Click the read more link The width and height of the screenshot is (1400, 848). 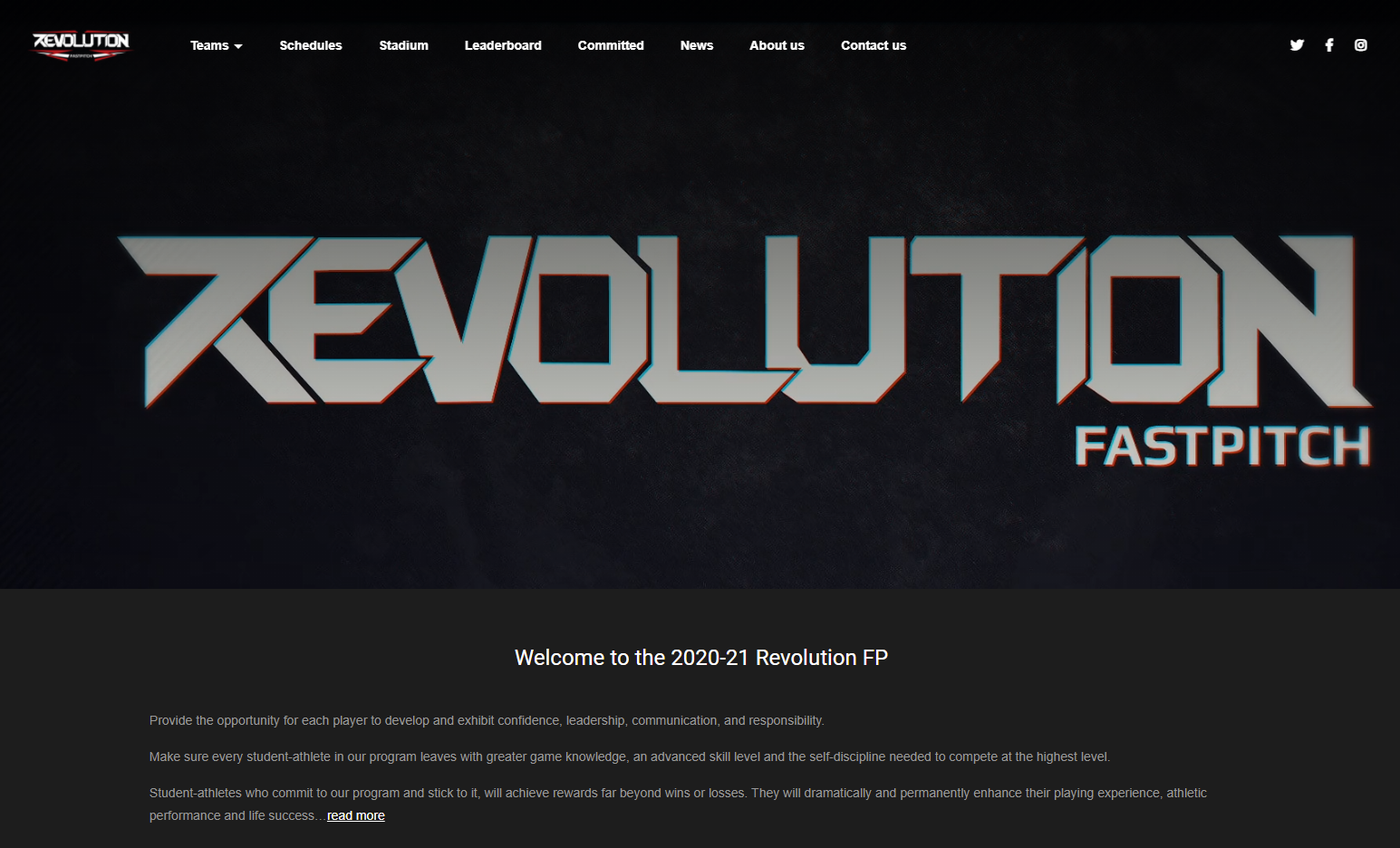coord(356,815)
